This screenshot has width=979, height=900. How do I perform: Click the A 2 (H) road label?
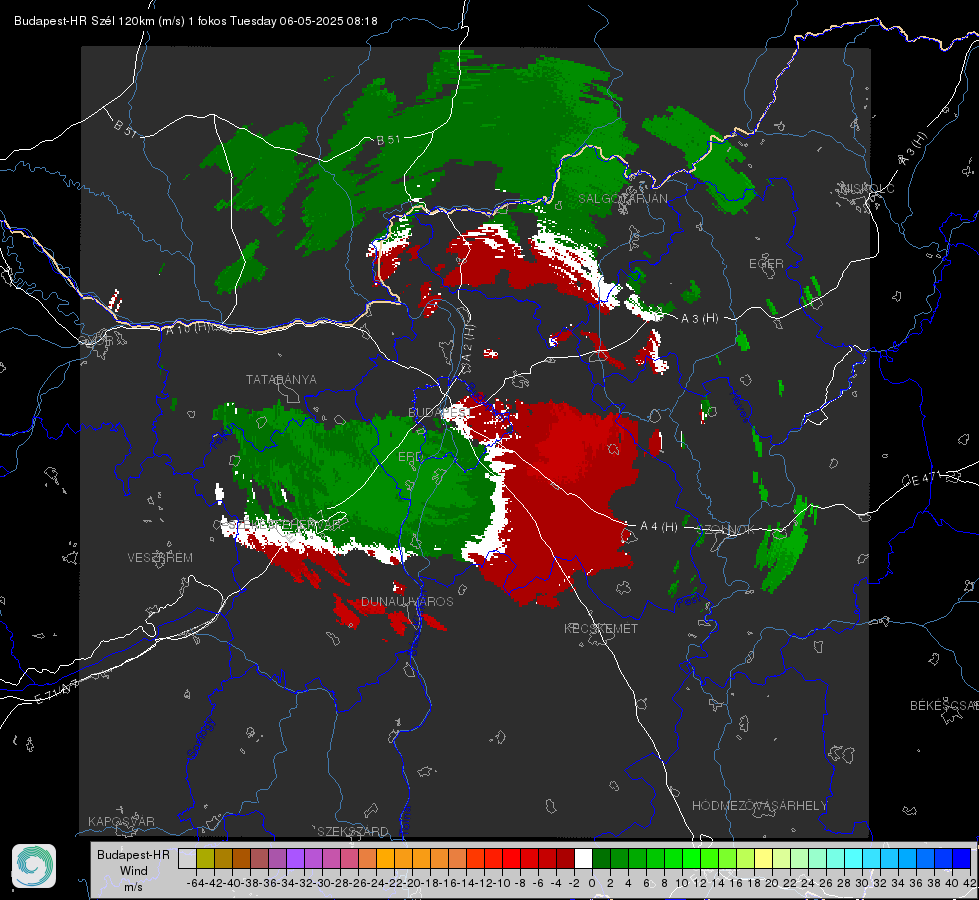tap(468, 342)
